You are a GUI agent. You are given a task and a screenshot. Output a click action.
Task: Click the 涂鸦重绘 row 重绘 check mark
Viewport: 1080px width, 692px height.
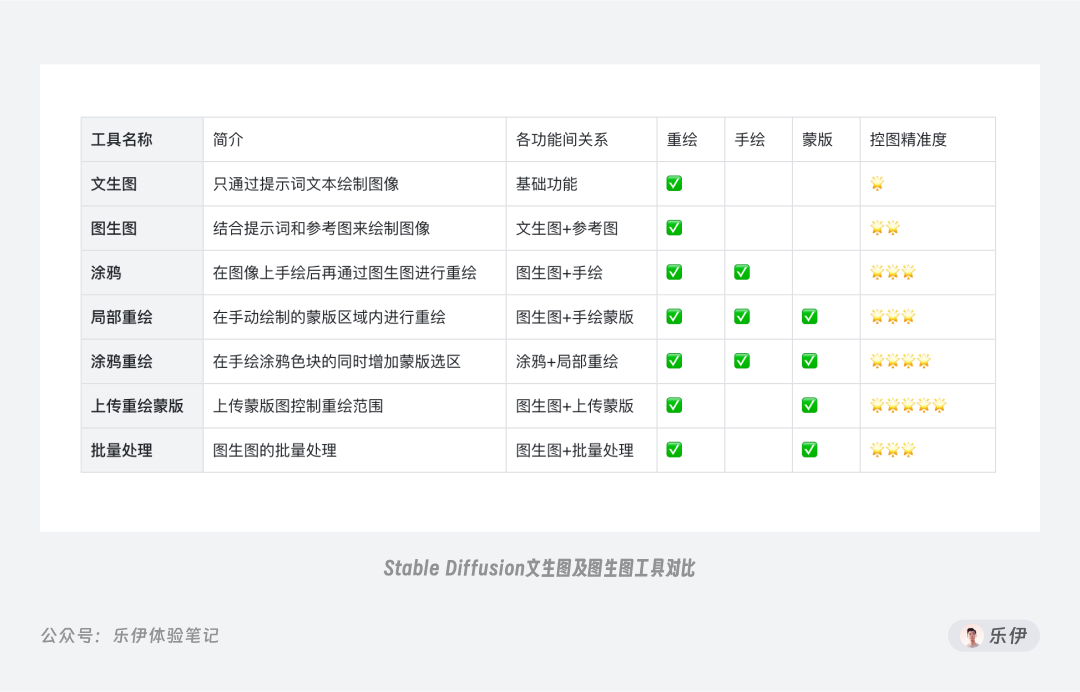(674, 361)
